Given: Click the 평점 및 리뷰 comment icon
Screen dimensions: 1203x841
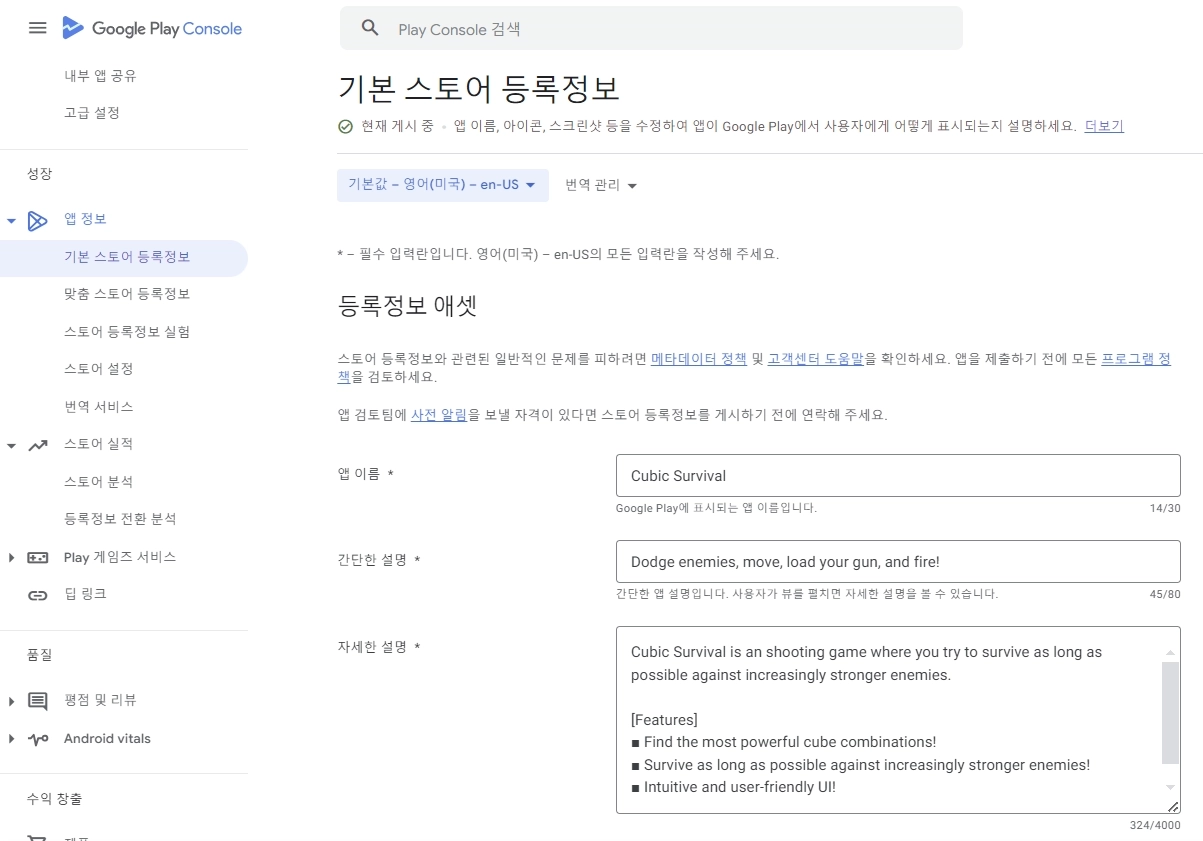Looking at the screenshot, I should pos(38,701).
